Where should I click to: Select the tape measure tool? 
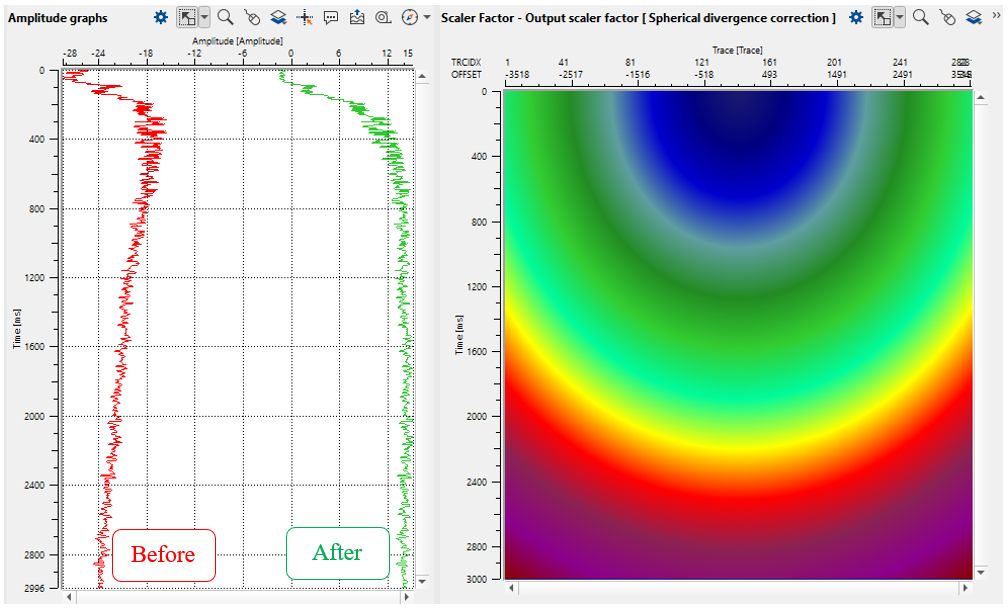coord(384,17)
